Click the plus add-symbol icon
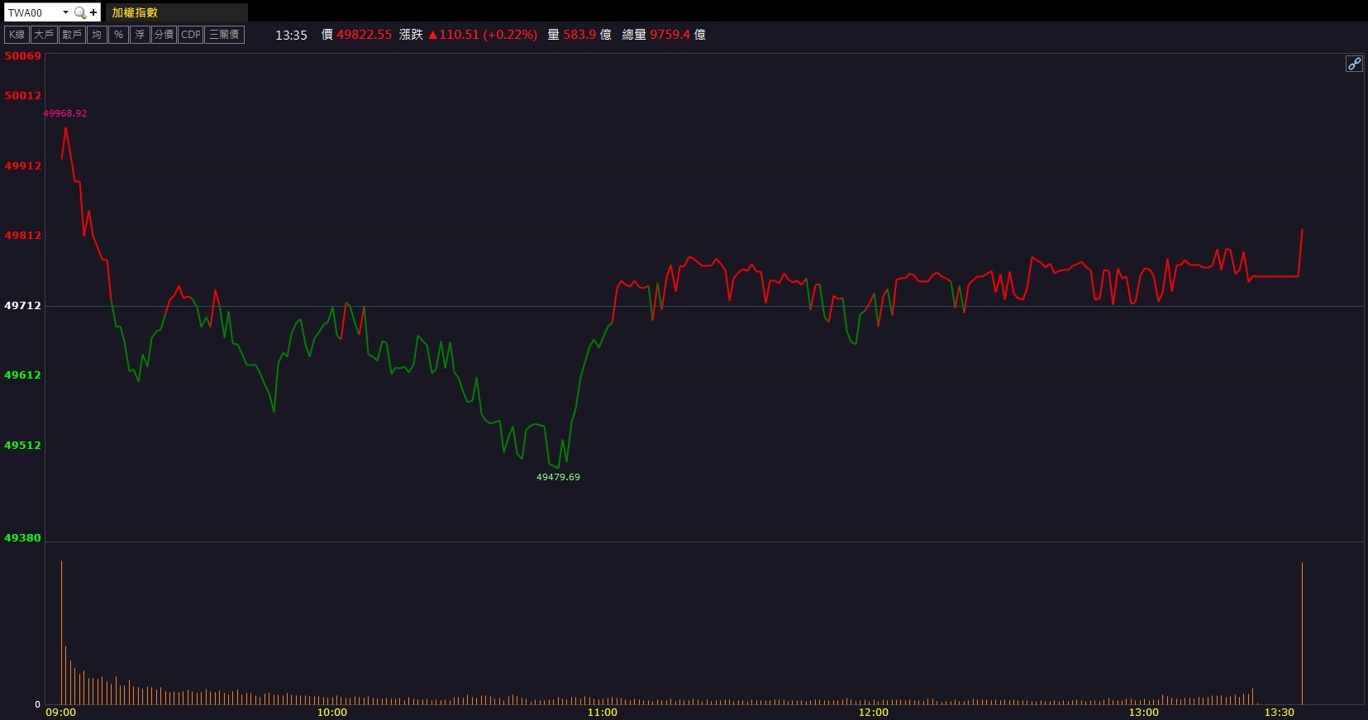Image resolution: width=1368 pixels, height=720 pixels. click(93, 13)
